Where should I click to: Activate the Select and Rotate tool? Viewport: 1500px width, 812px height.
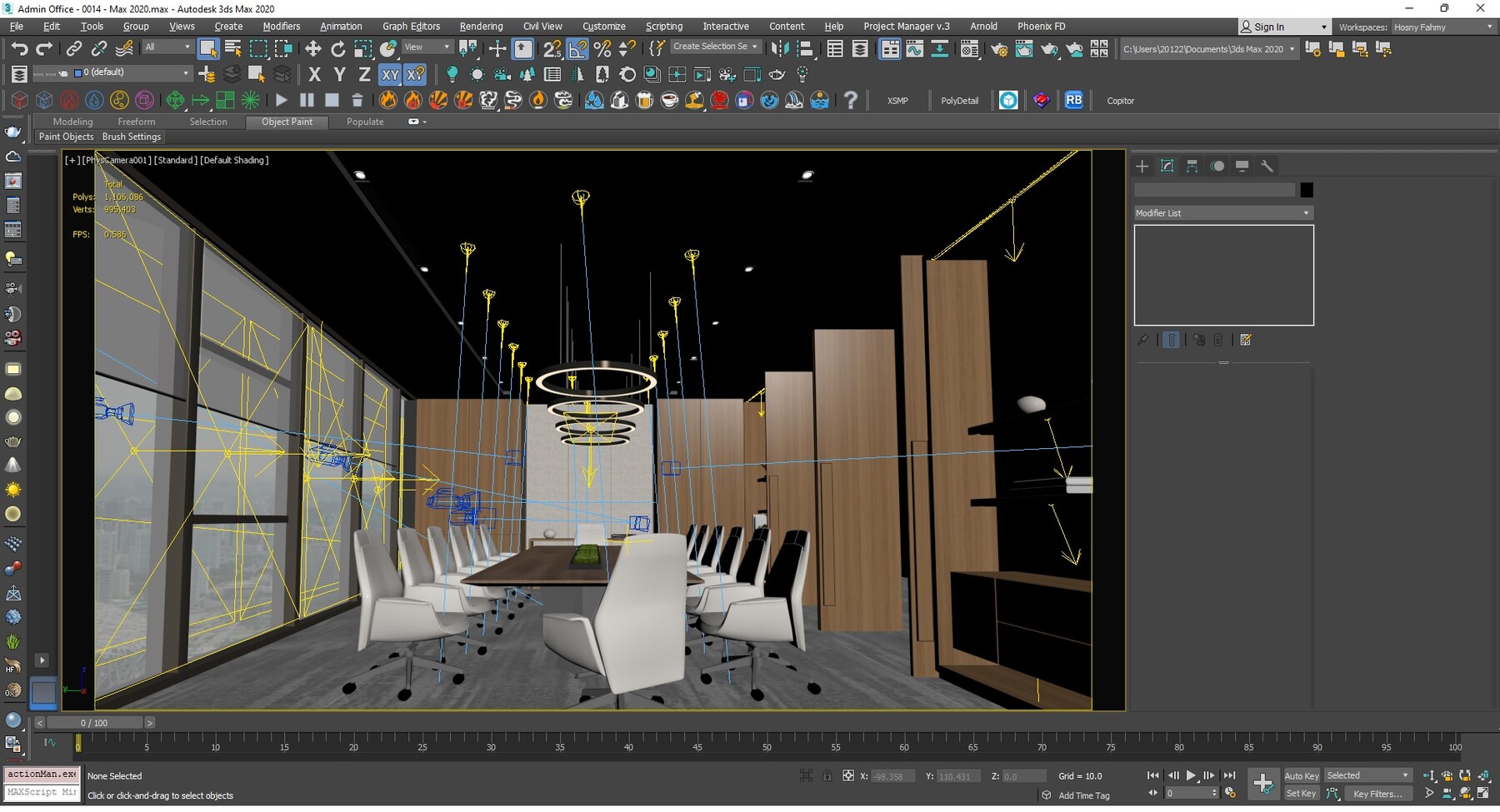pos(338,48)
